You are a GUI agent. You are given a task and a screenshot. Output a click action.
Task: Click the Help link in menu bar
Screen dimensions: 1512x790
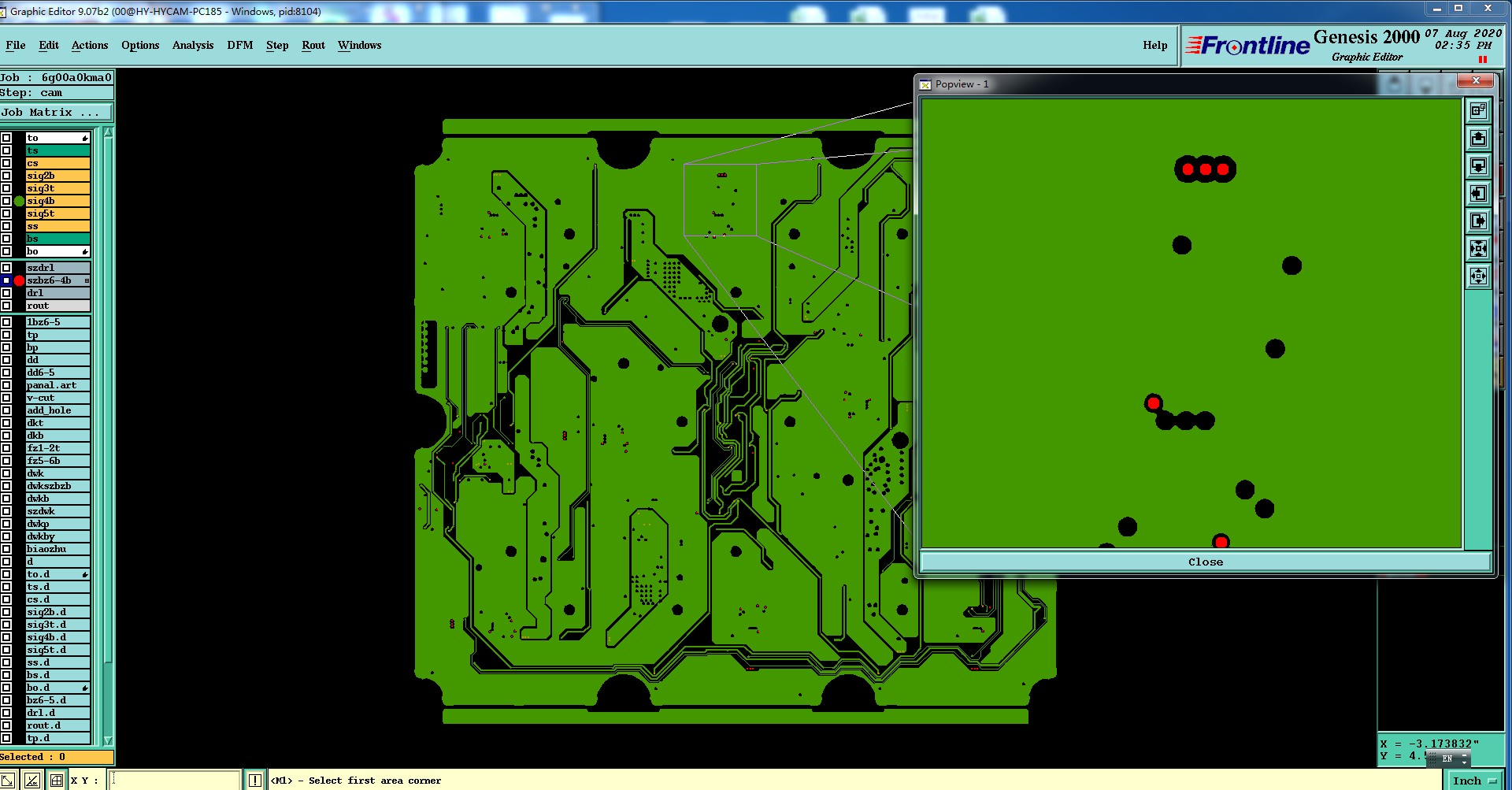click(1155, 46)
